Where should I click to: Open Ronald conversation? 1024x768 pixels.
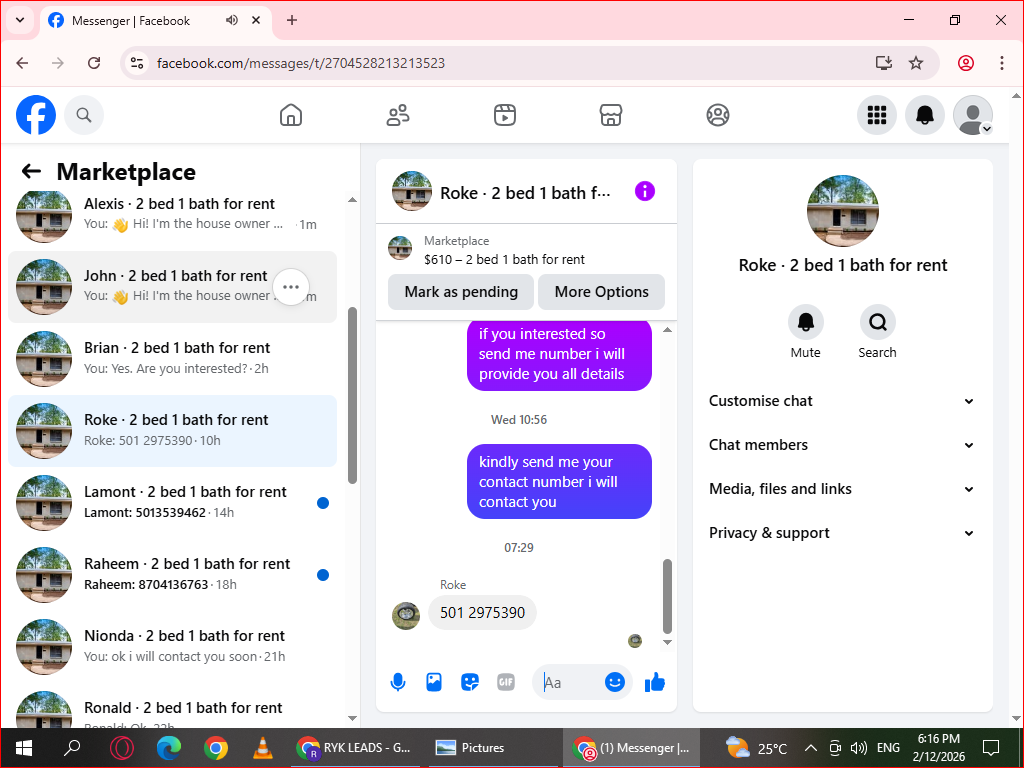172,708
